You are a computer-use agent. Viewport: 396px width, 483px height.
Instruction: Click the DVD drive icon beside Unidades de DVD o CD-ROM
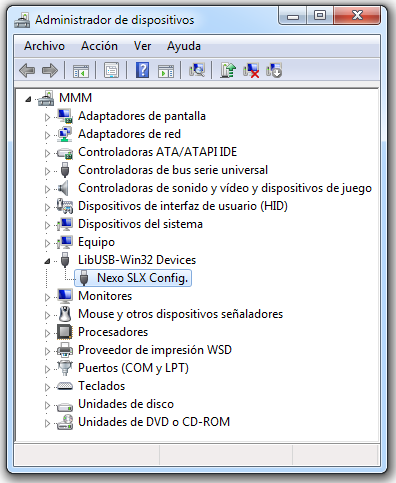pyautogui.click(x=65, y=422)
